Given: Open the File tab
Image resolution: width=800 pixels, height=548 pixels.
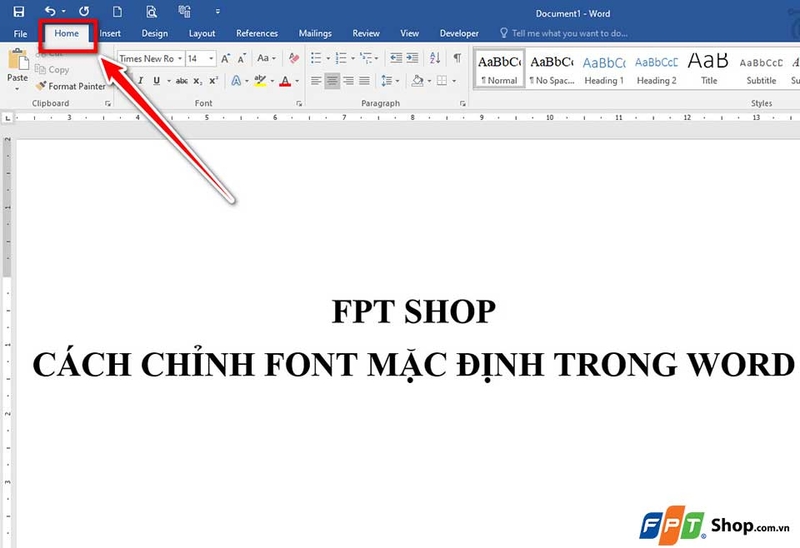Looking at the screenshot, I should (x=20, y=34).
